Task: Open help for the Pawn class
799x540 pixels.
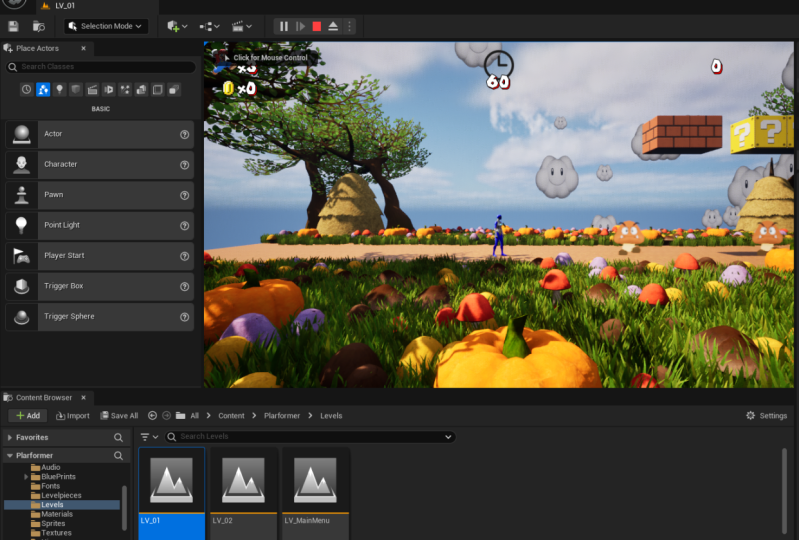Action: click(x=184, y=195)
